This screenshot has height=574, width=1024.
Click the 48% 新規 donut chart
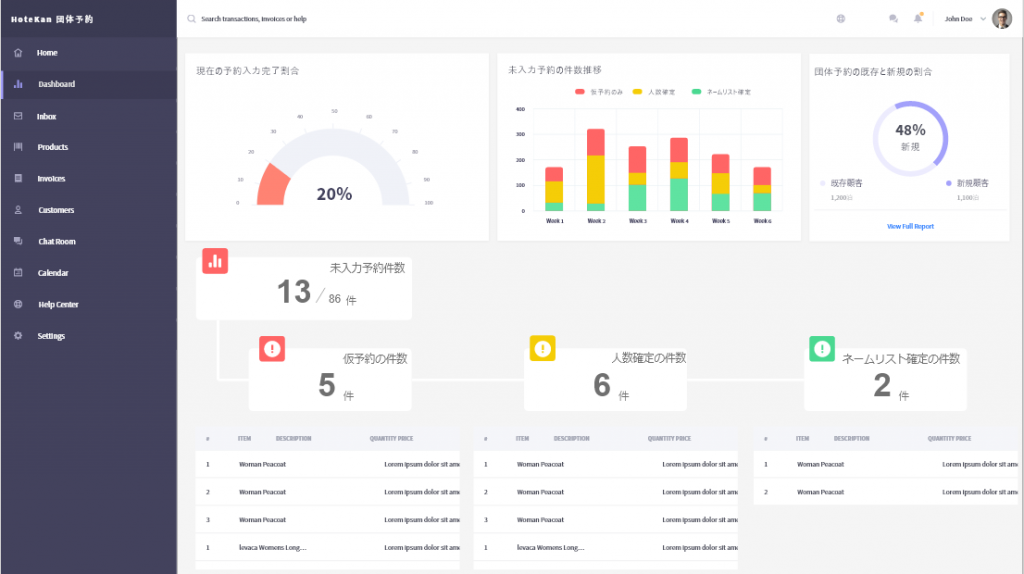pos(910,138)
